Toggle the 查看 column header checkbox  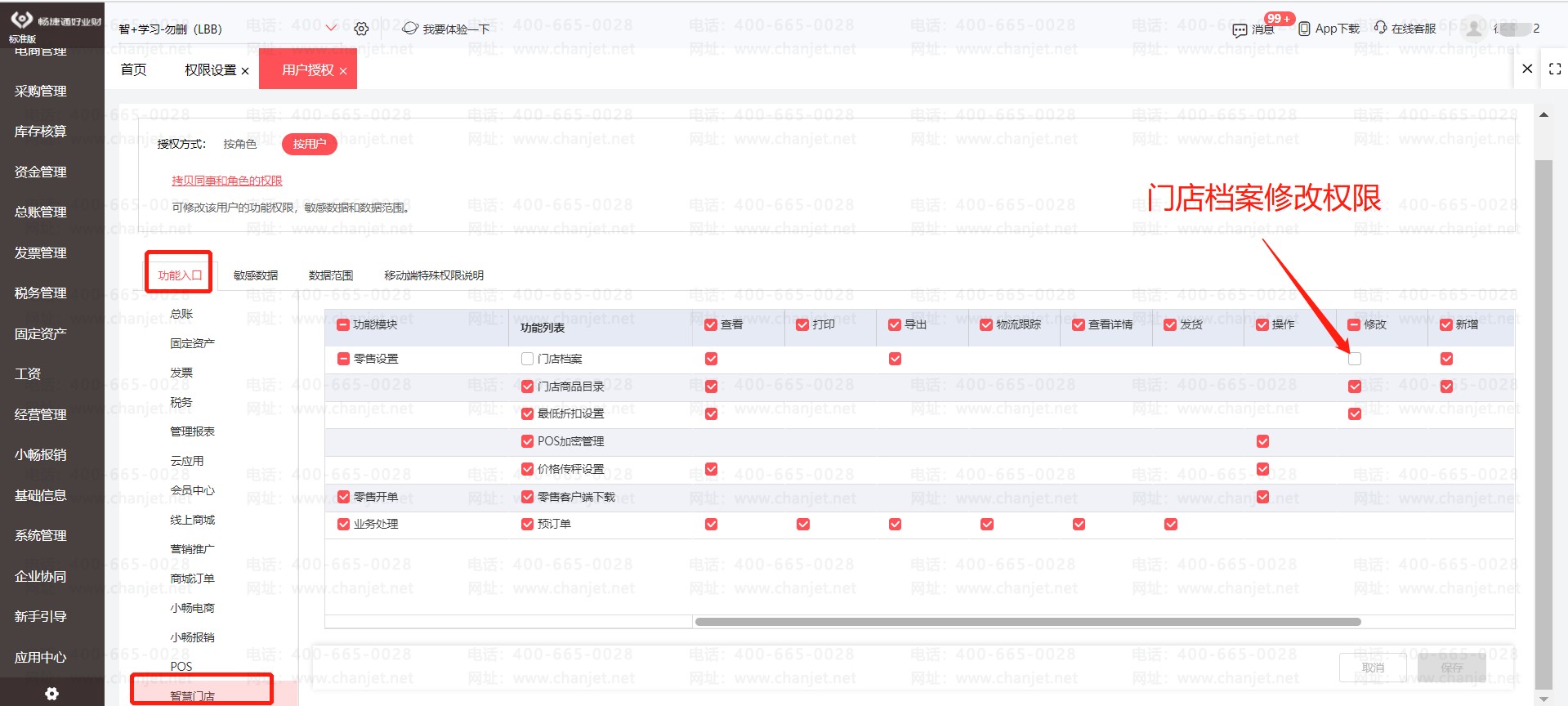tap(711, 324)
